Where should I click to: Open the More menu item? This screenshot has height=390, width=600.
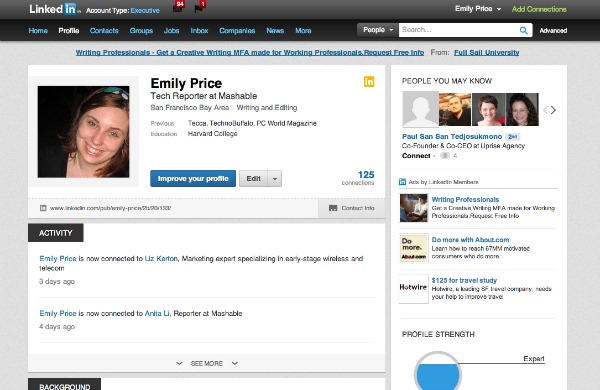coord(303,31)
